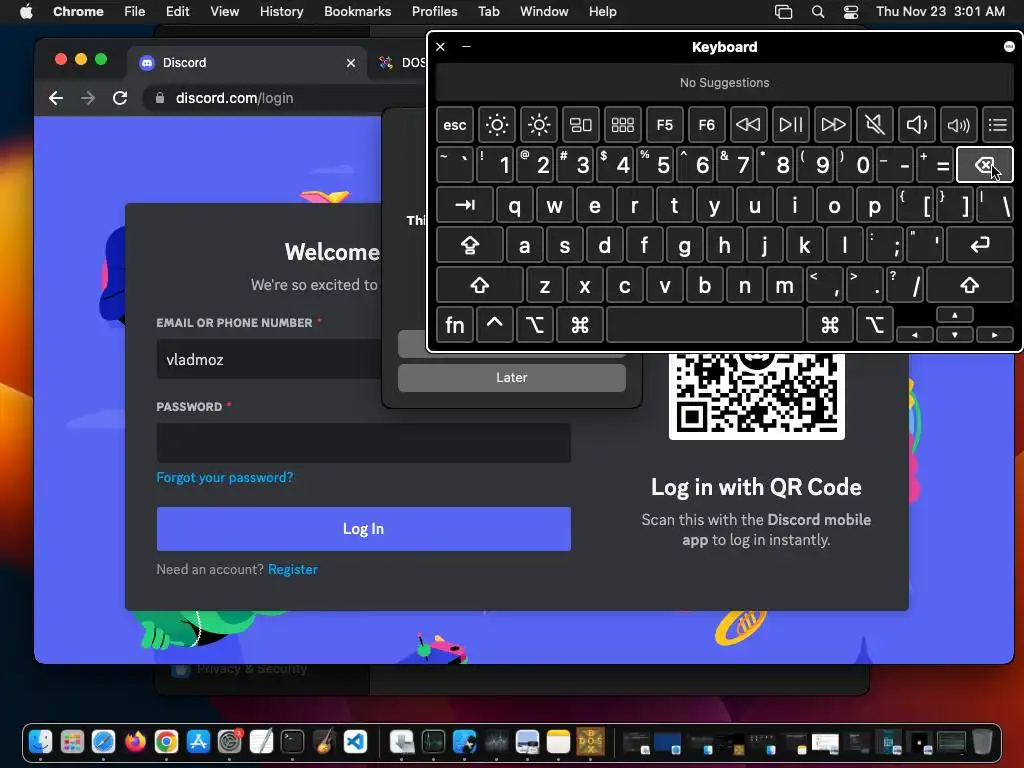The width and height of the screenshot is (1024, 768).
Task: Click the space bar on the virtual keyboard
Action: click(x=705, y=325)
